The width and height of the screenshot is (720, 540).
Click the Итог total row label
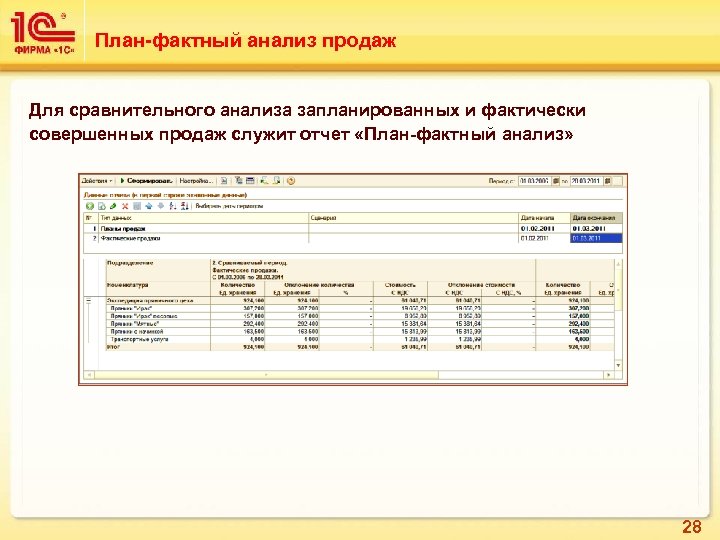[x=113, y=347]
